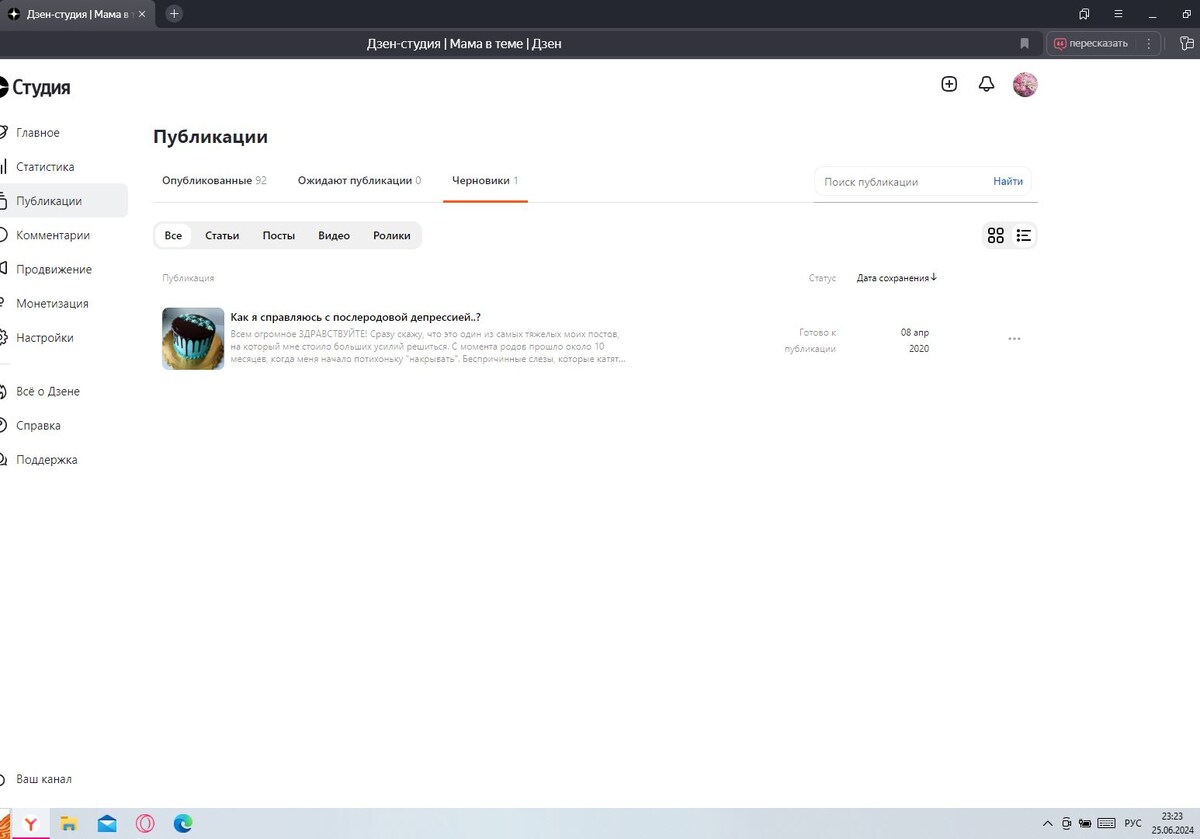Screen dimensions: 1200x839
Task: Sort by Дата сохранения column
Action: click(x=897, y=278)
